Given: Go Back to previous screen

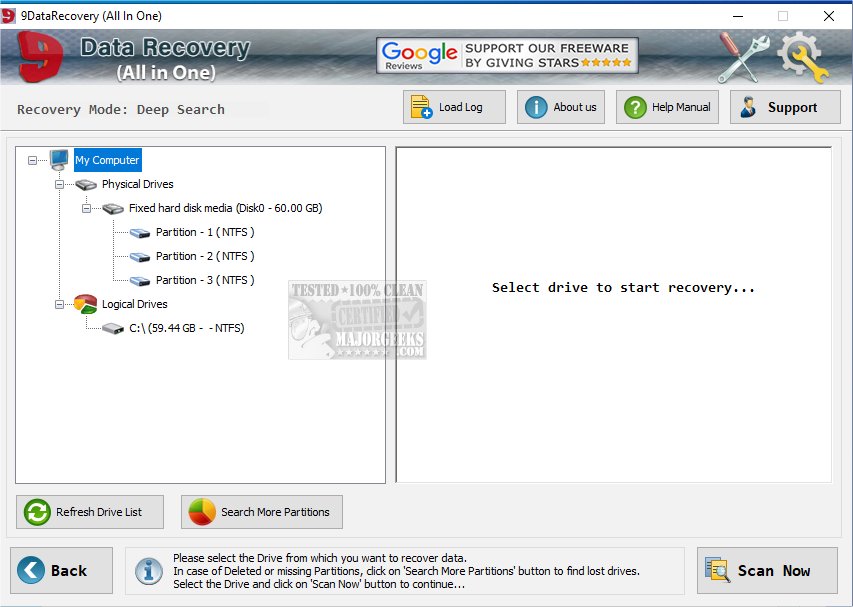Looking at the screenshot, I should (61, 570).
